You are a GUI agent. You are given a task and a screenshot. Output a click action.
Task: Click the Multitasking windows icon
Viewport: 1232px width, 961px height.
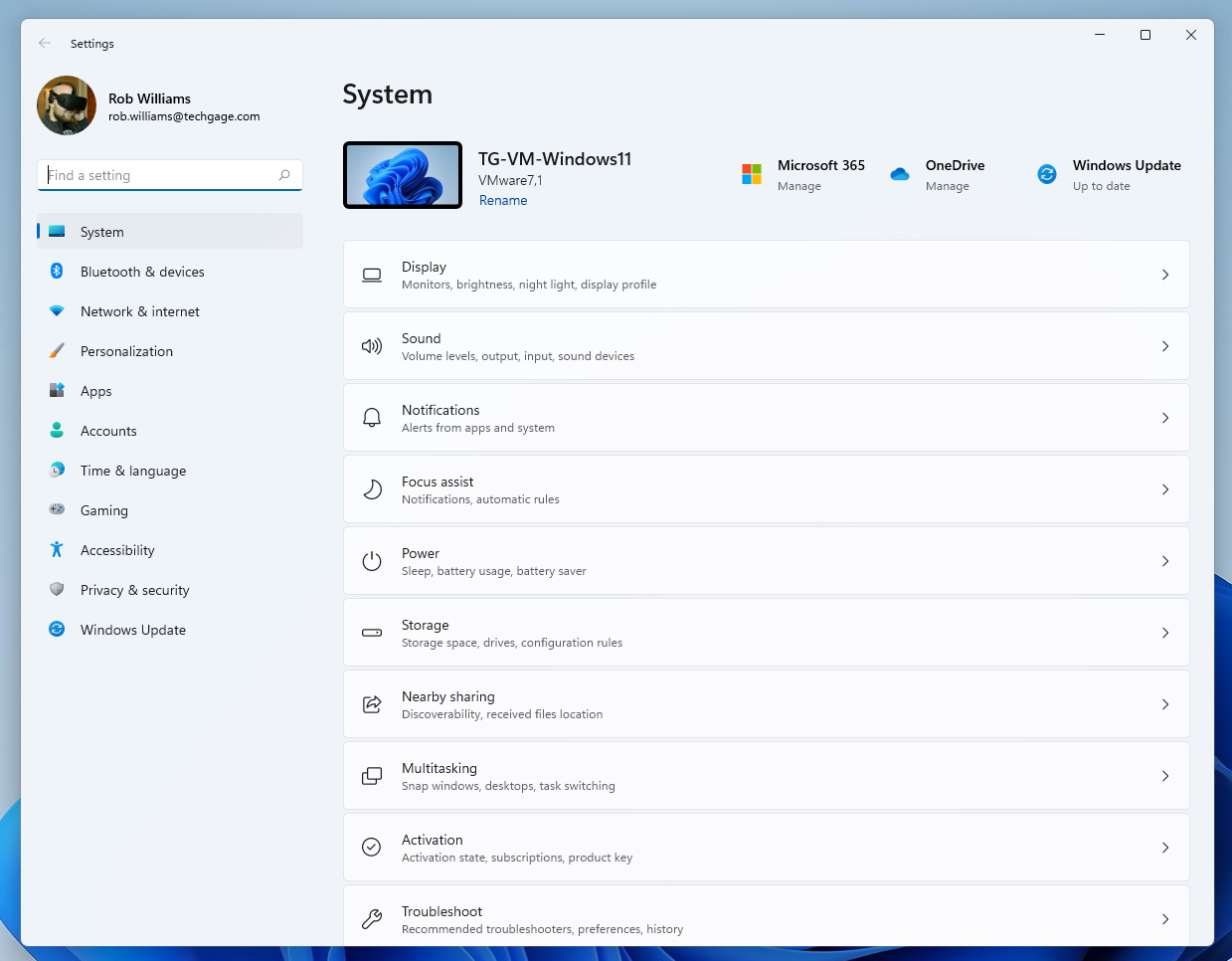[372, 776]
